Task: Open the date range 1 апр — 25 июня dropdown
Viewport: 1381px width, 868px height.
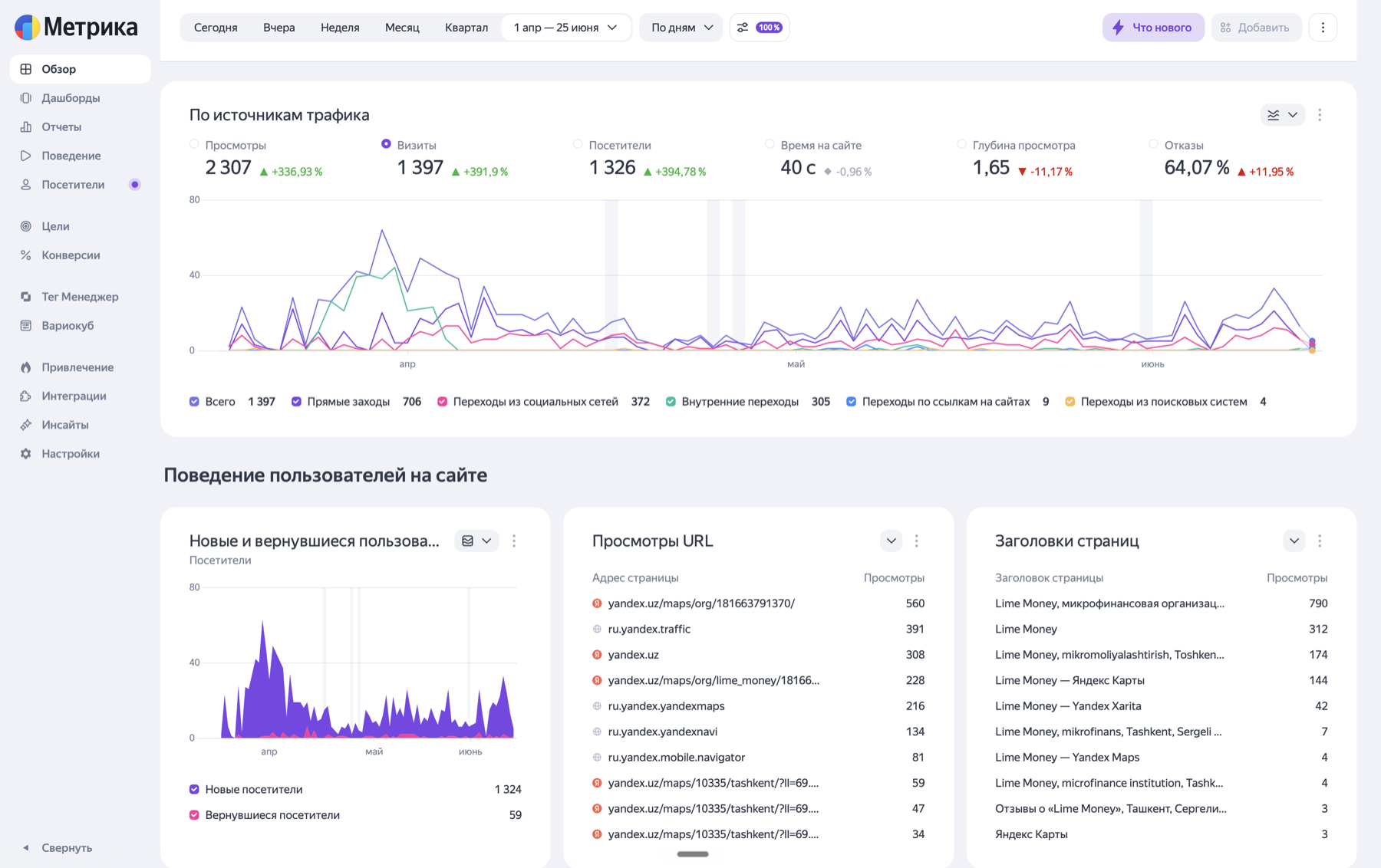Action: click(x=565, y=28)
